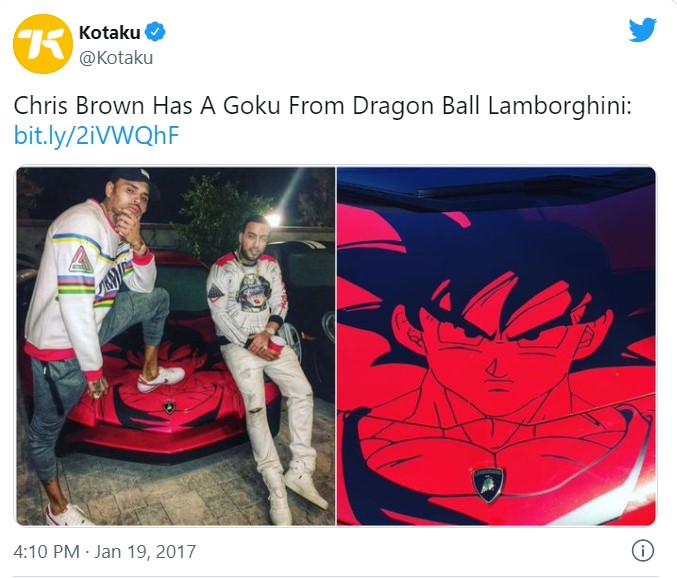Open the left photo of two men

click(176, 346)
